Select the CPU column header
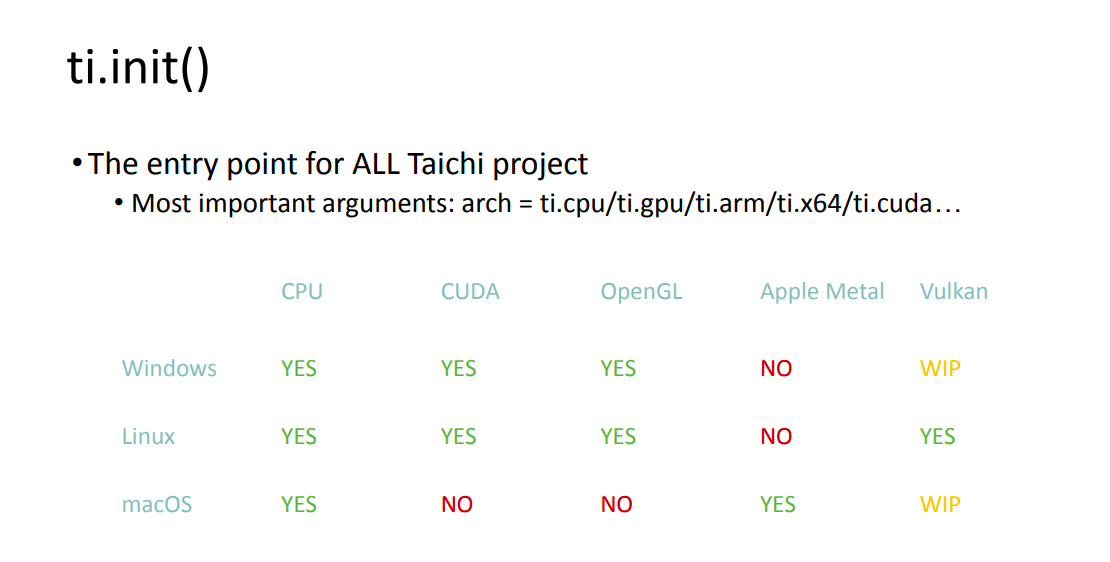 302,292
